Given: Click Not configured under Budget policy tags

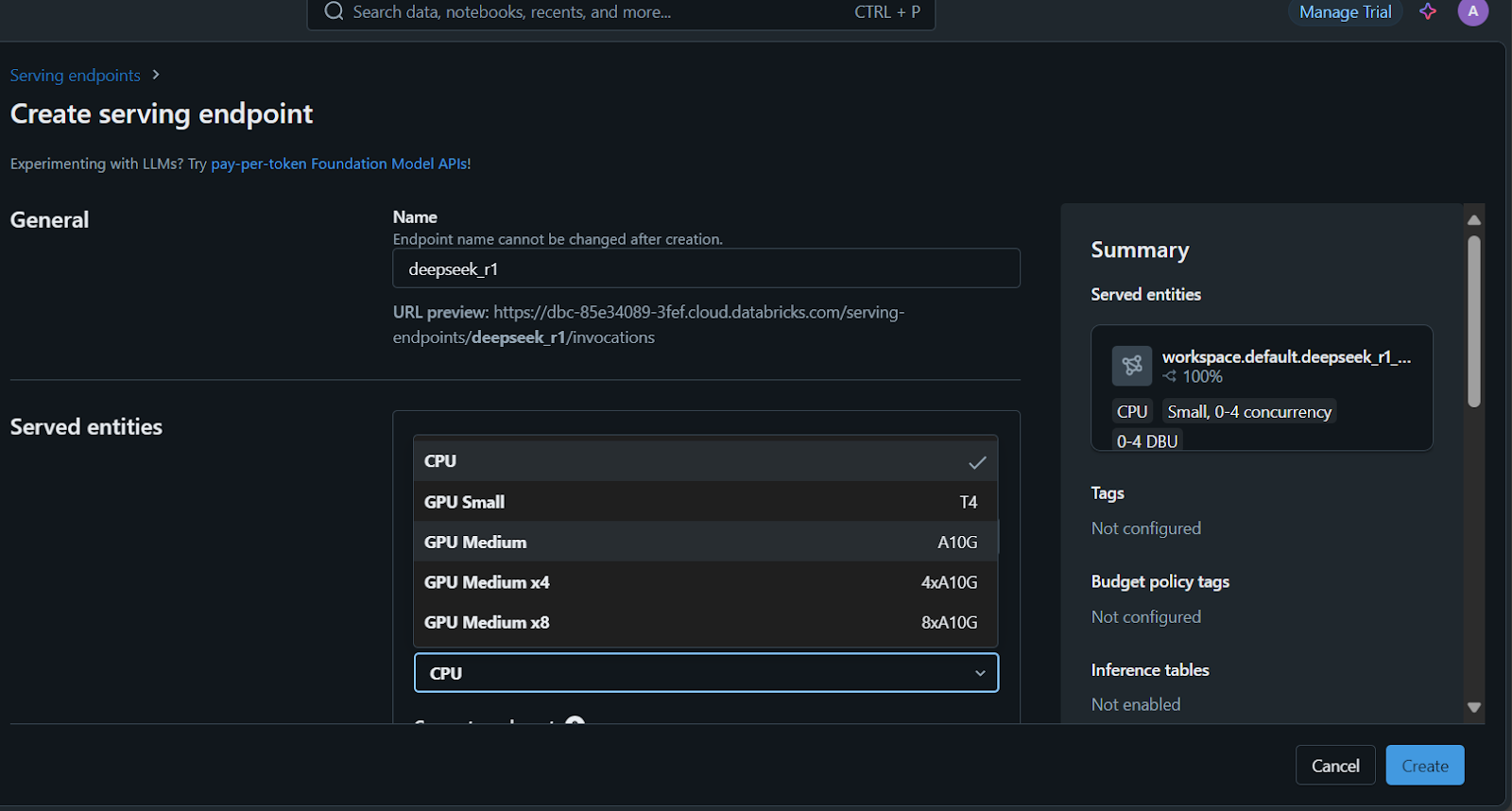Looking at the screenshot, I should pos(1146,616).
